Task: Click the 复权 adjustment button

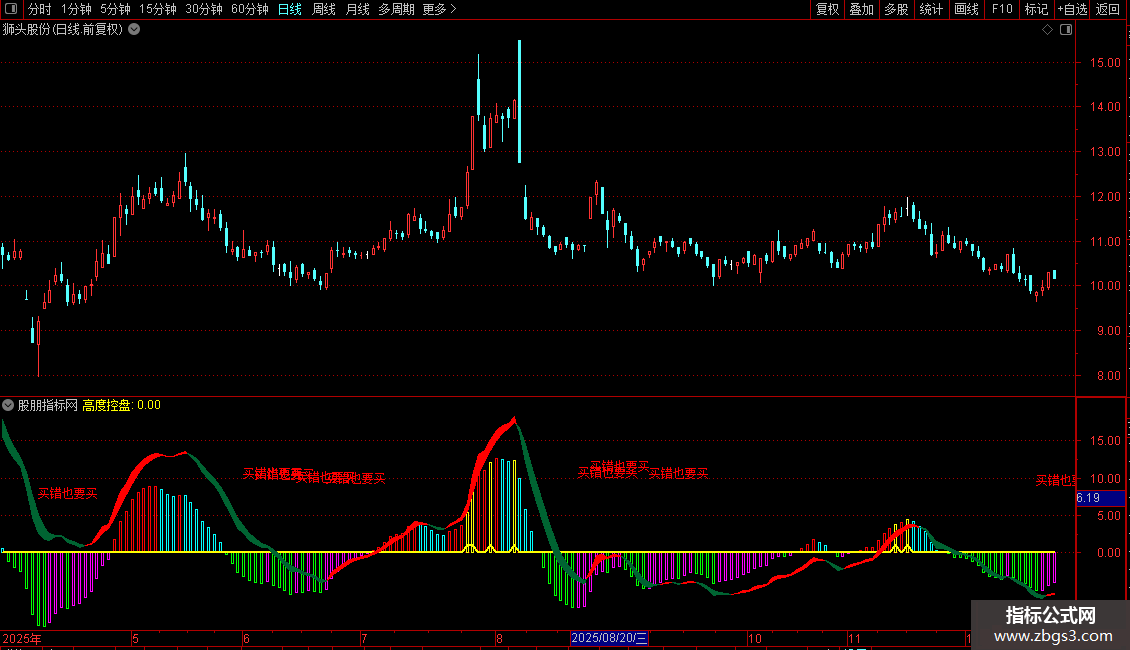Action: tap(827, 9)
